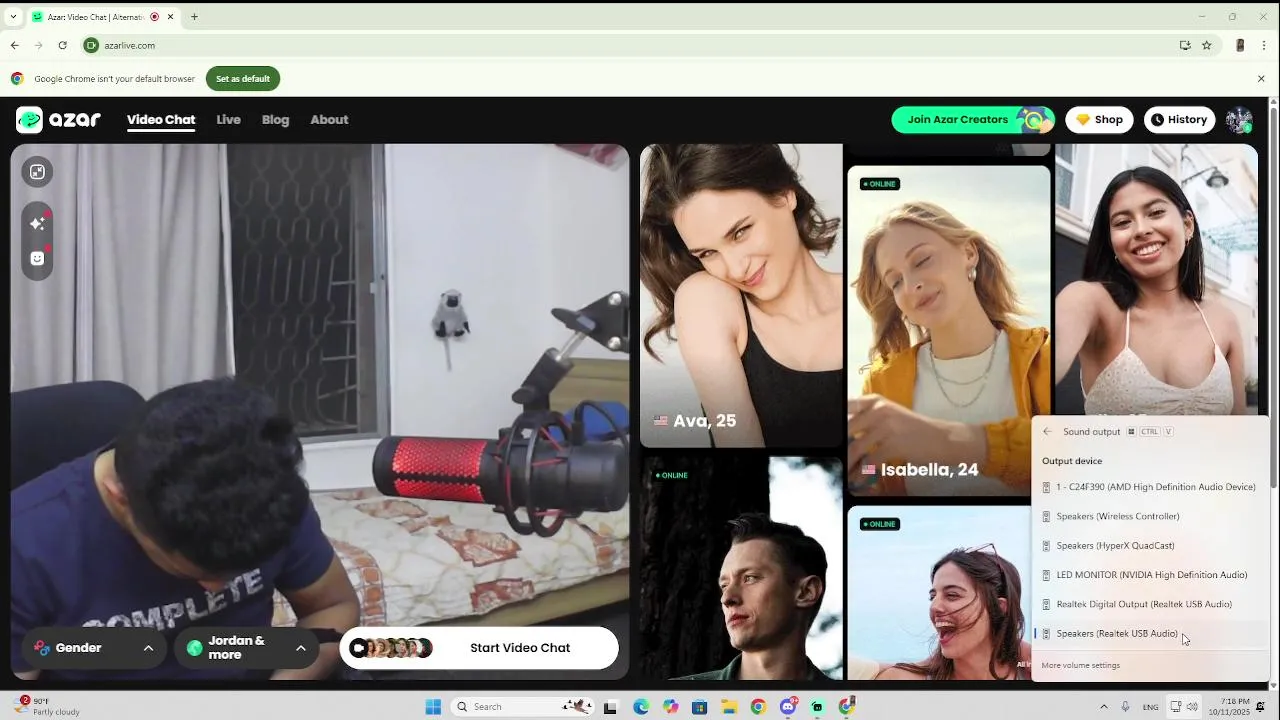Launch Microsoft Edge from the taskbar
1280x720 pixels.
point(641,707)
